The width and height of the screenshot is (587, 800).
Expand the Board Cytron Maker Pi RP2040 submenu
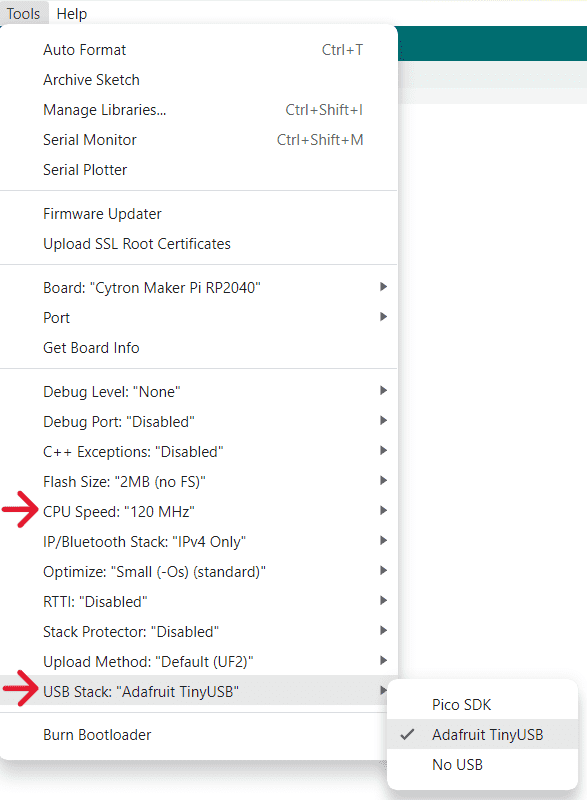pos(198,288)
